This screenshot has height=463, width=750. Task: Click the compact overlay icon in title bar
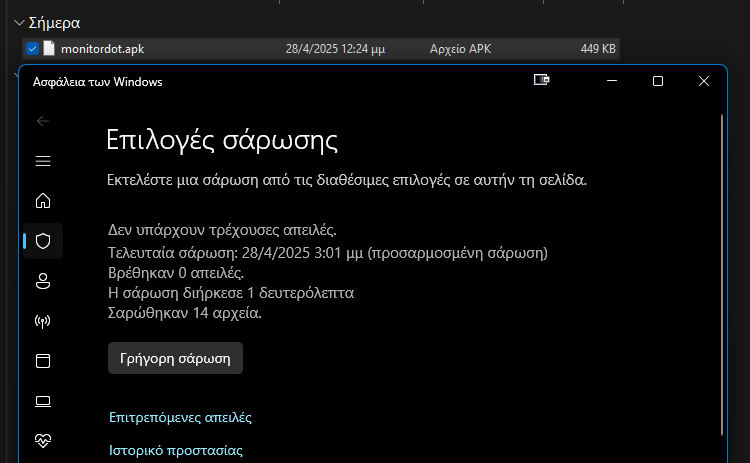542,81
